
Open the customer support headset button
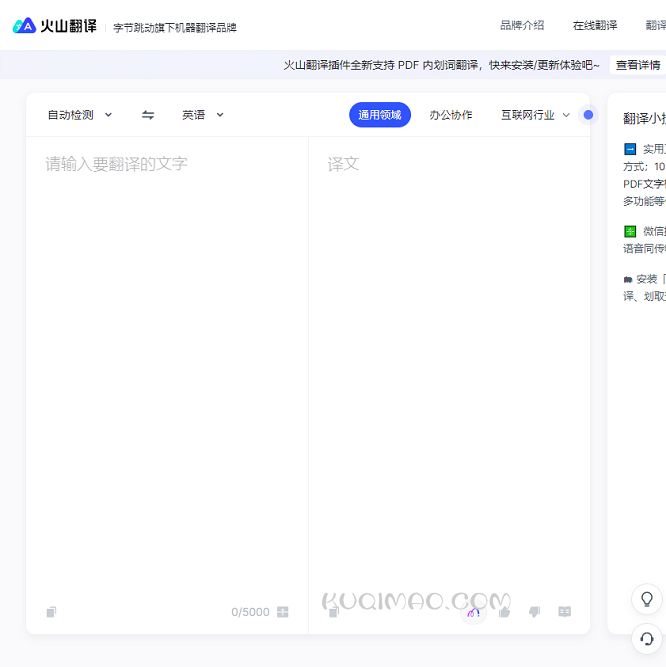pos(647,638)
